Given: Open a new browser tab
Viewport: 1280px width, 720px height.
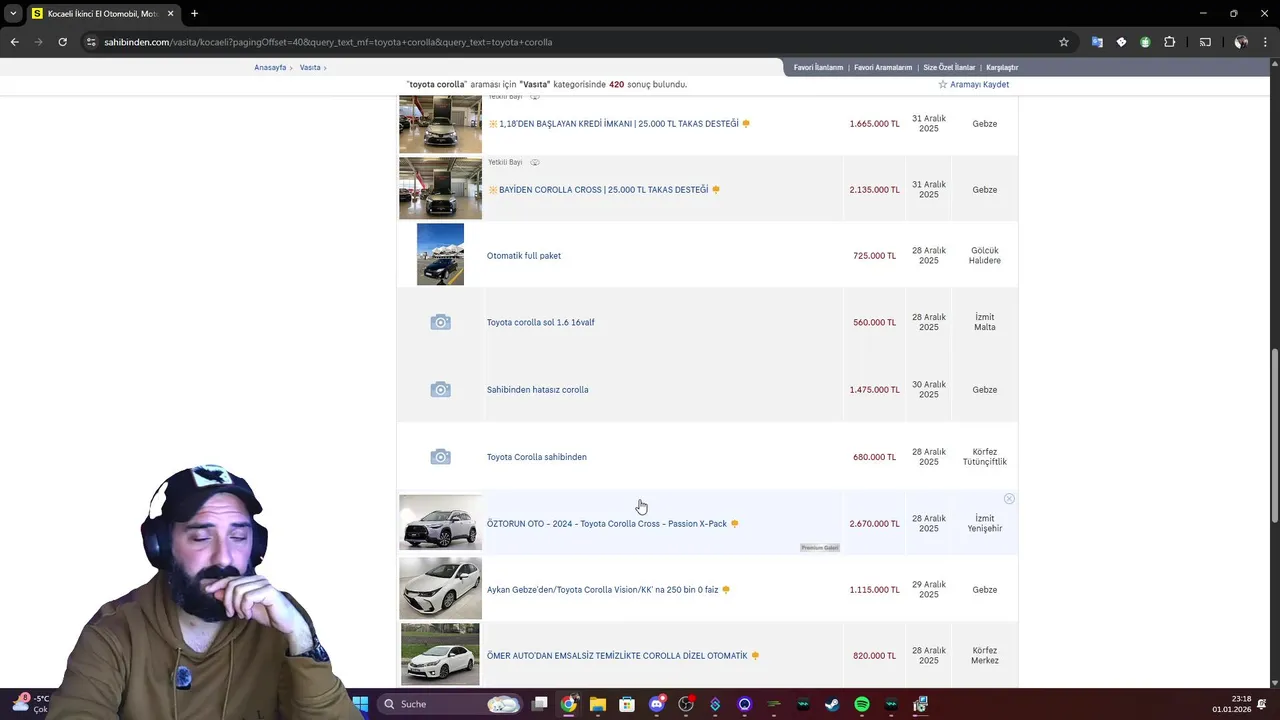Looking at the screenshot, I should pos(194,13).
